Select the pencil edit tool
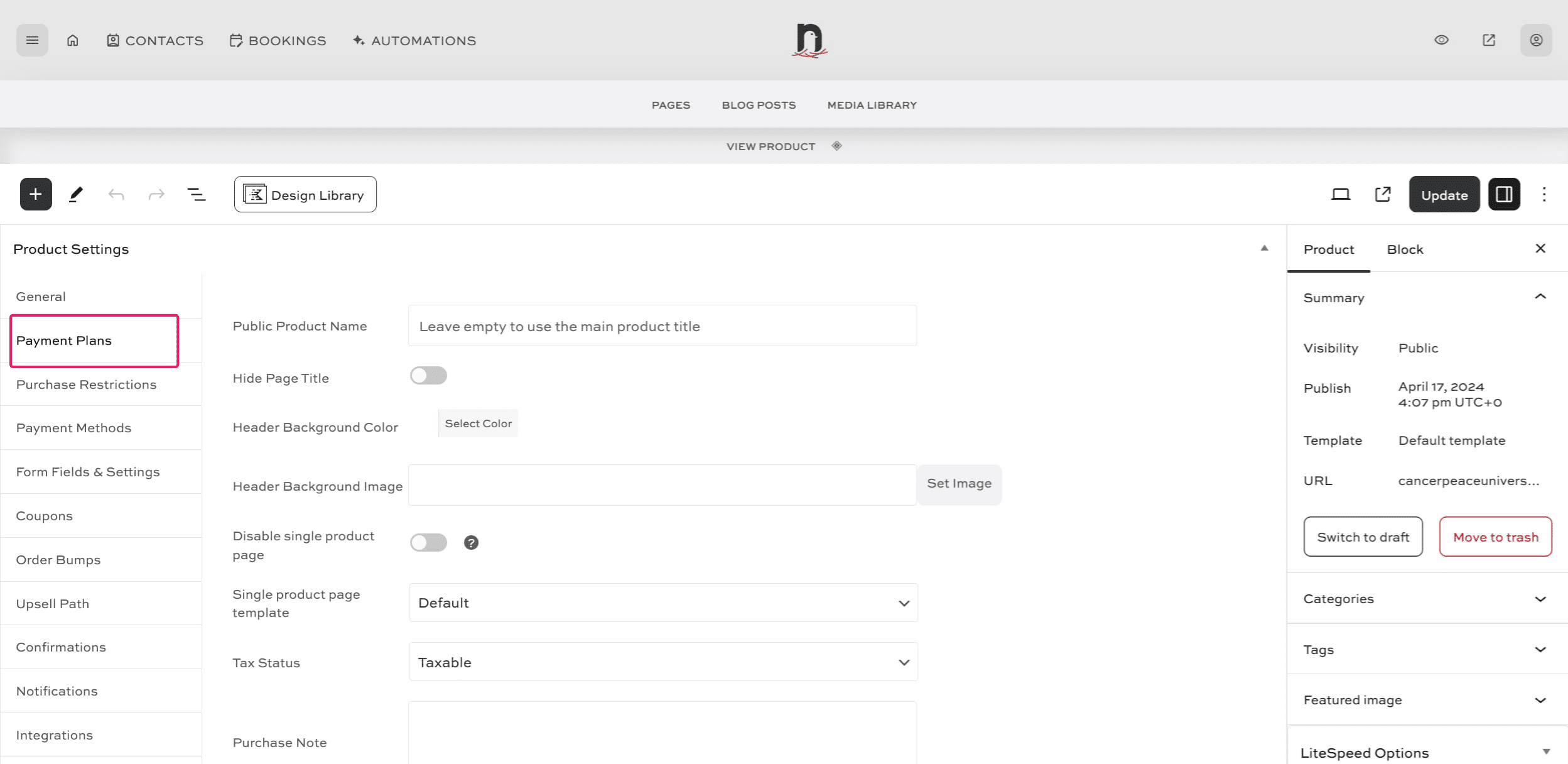This screenshot has width=1568, height=764. 76,194
